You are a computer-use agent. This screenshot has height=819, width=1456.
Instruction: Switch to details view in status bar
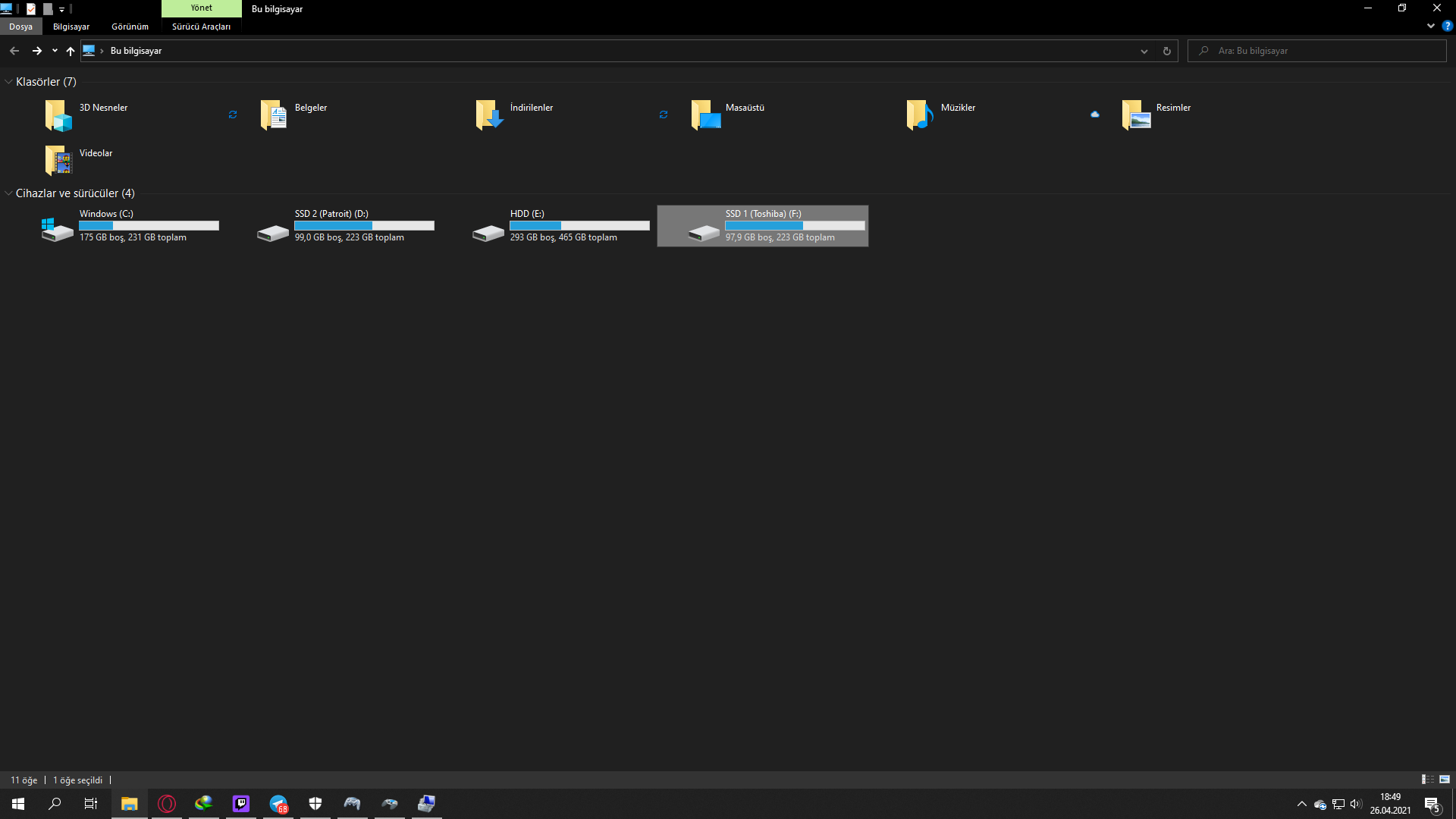[x=1427, y=780]
